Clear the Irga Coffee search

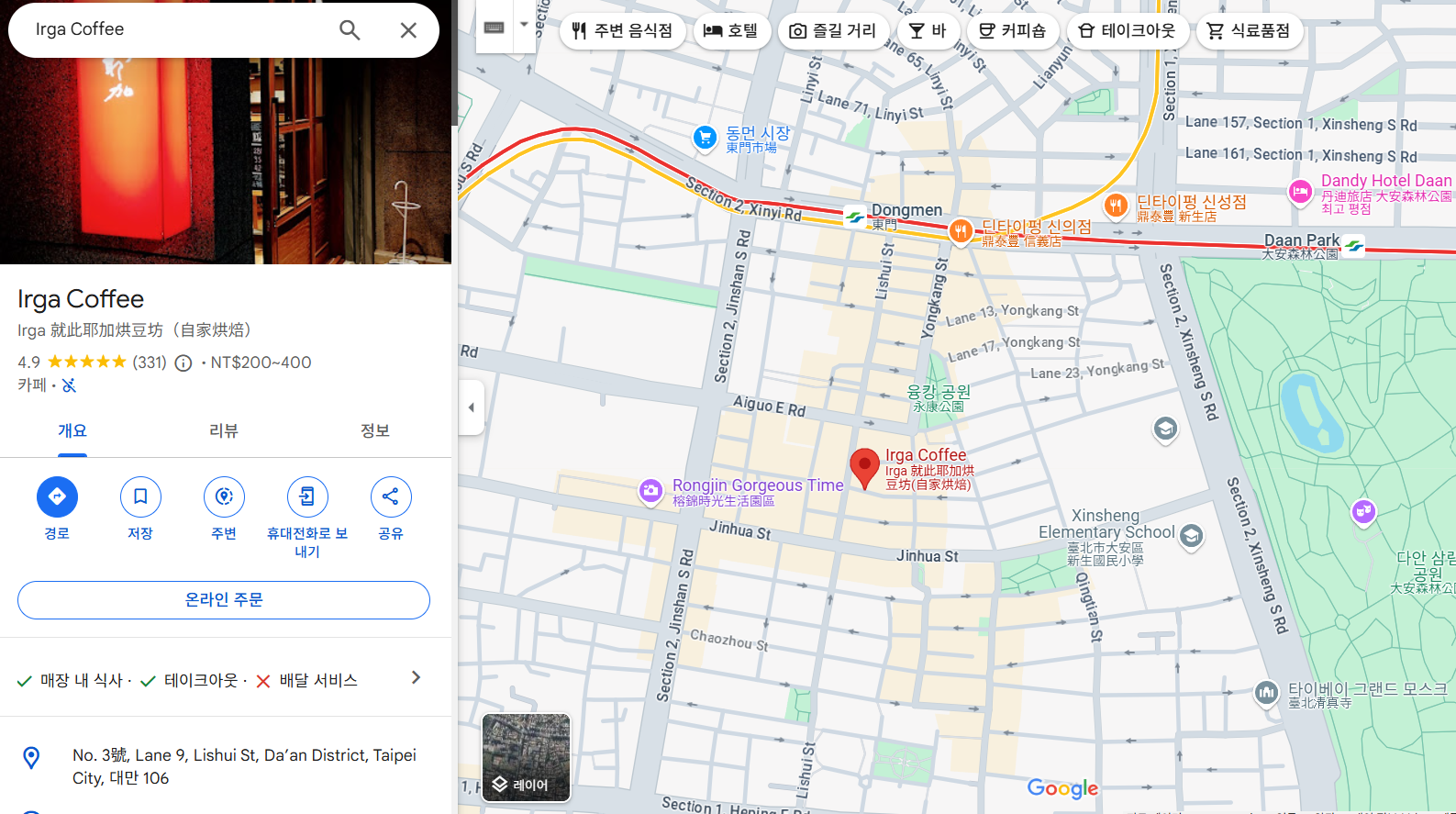click(408, 29)
